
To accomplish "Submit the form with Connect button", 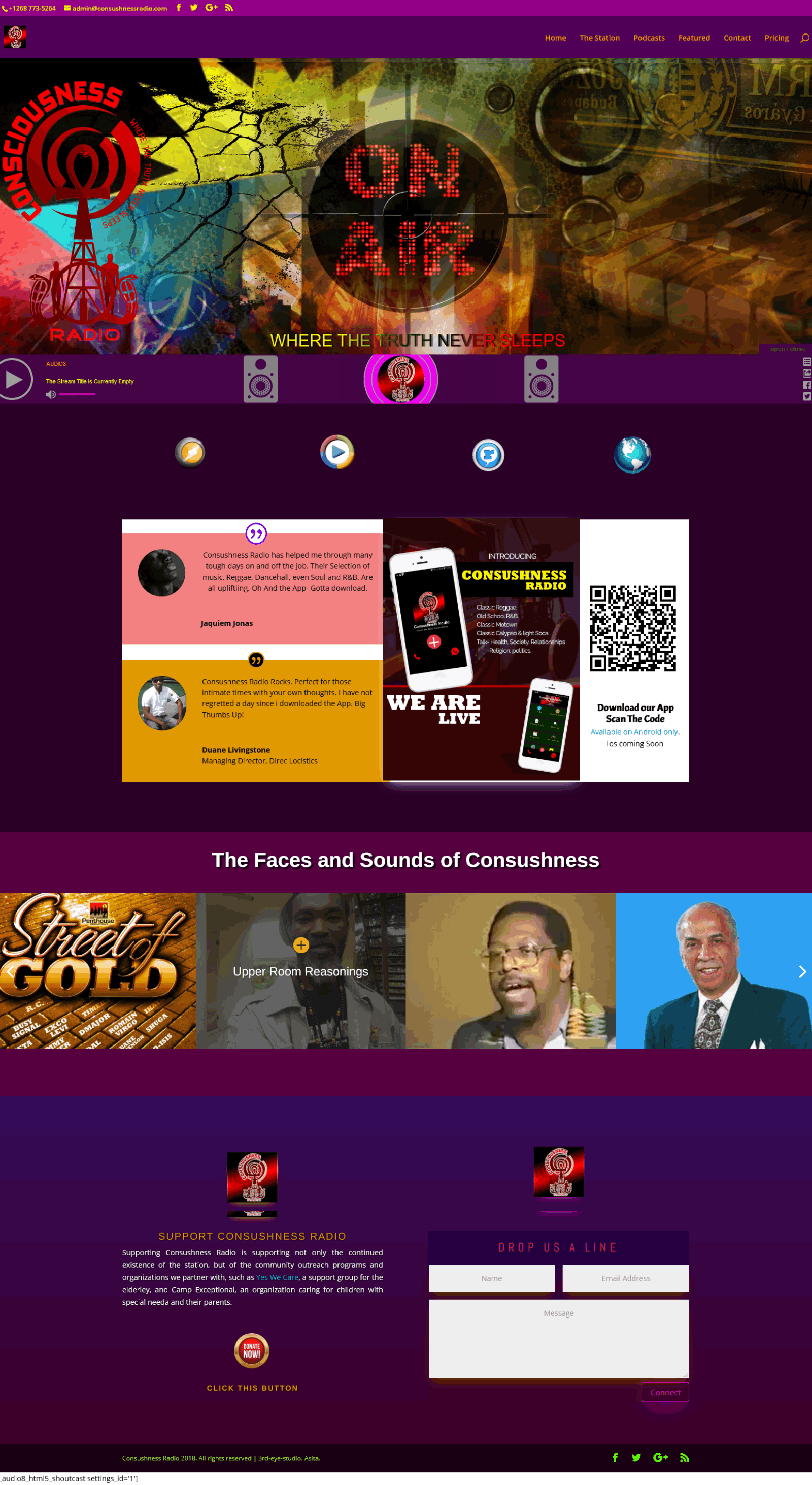I will coord(665,1392).
